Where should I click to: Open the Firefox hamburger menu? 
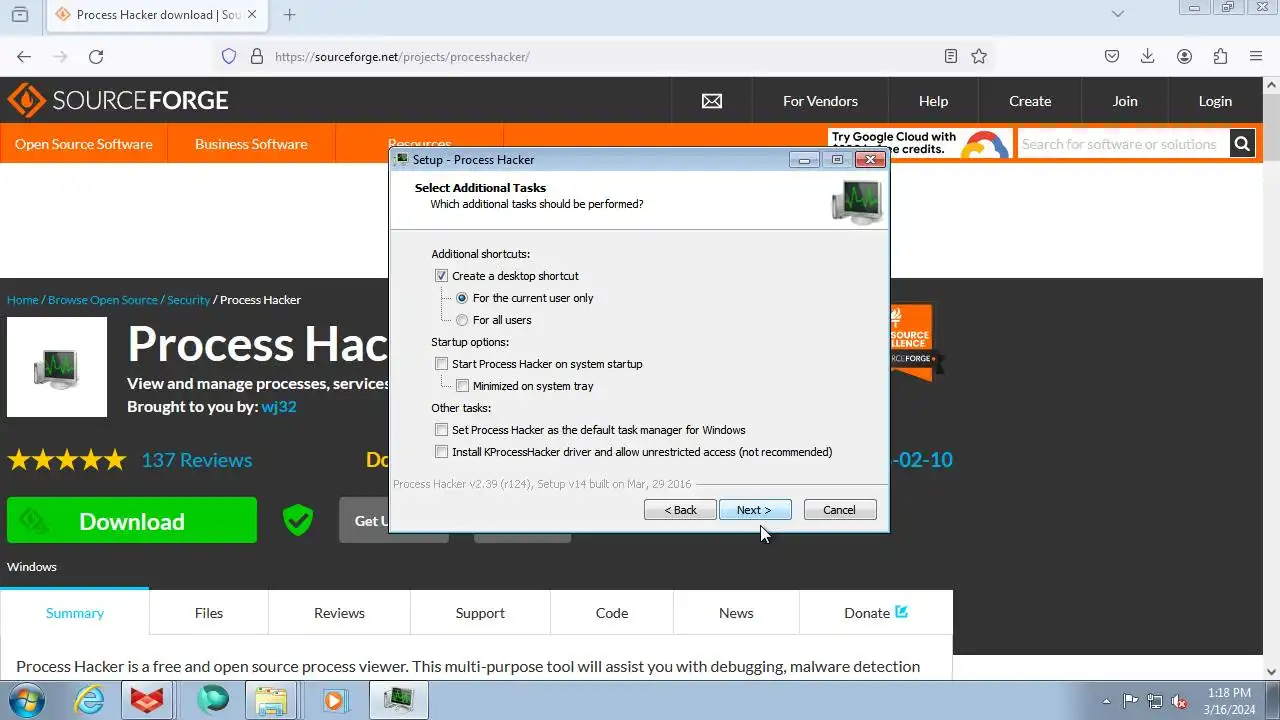tap(1256, 57)
